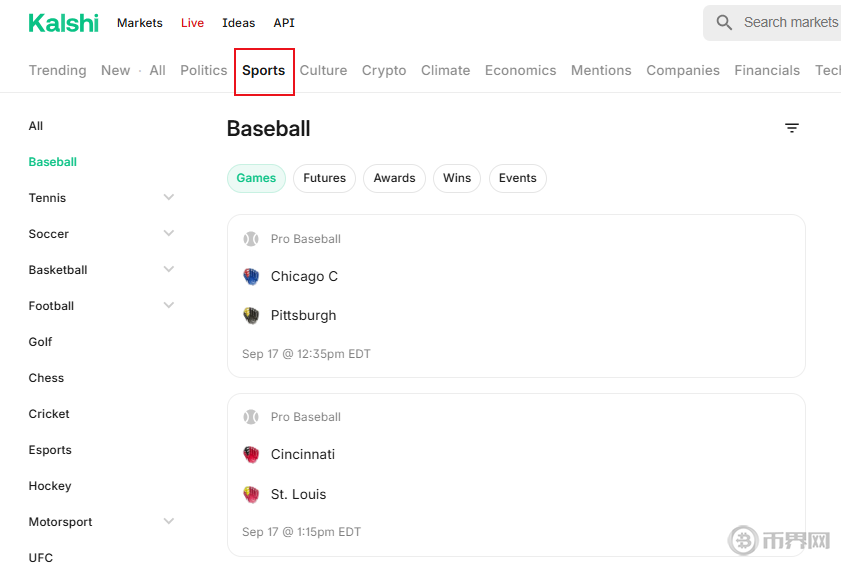841x568 pixels.
Task: Switch to the Mentions tab
Action: pos(601,70)
